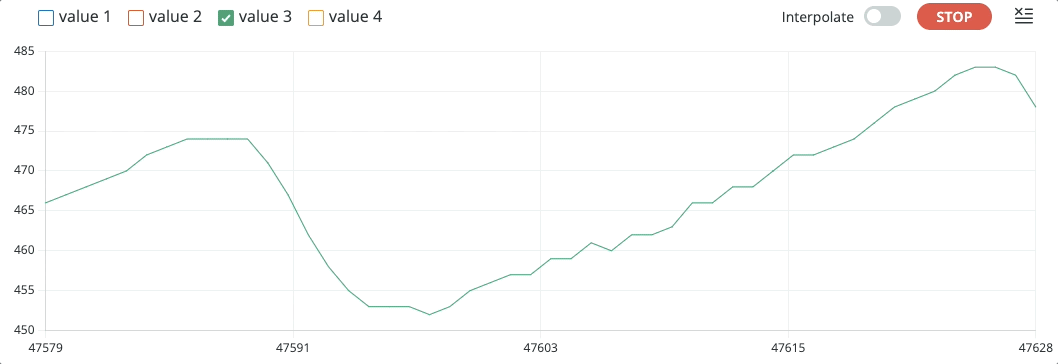This screenshot has width=1058, height=364.
Task: Clear the plot with the clear-lines icon
Action: coord(1024,17)
